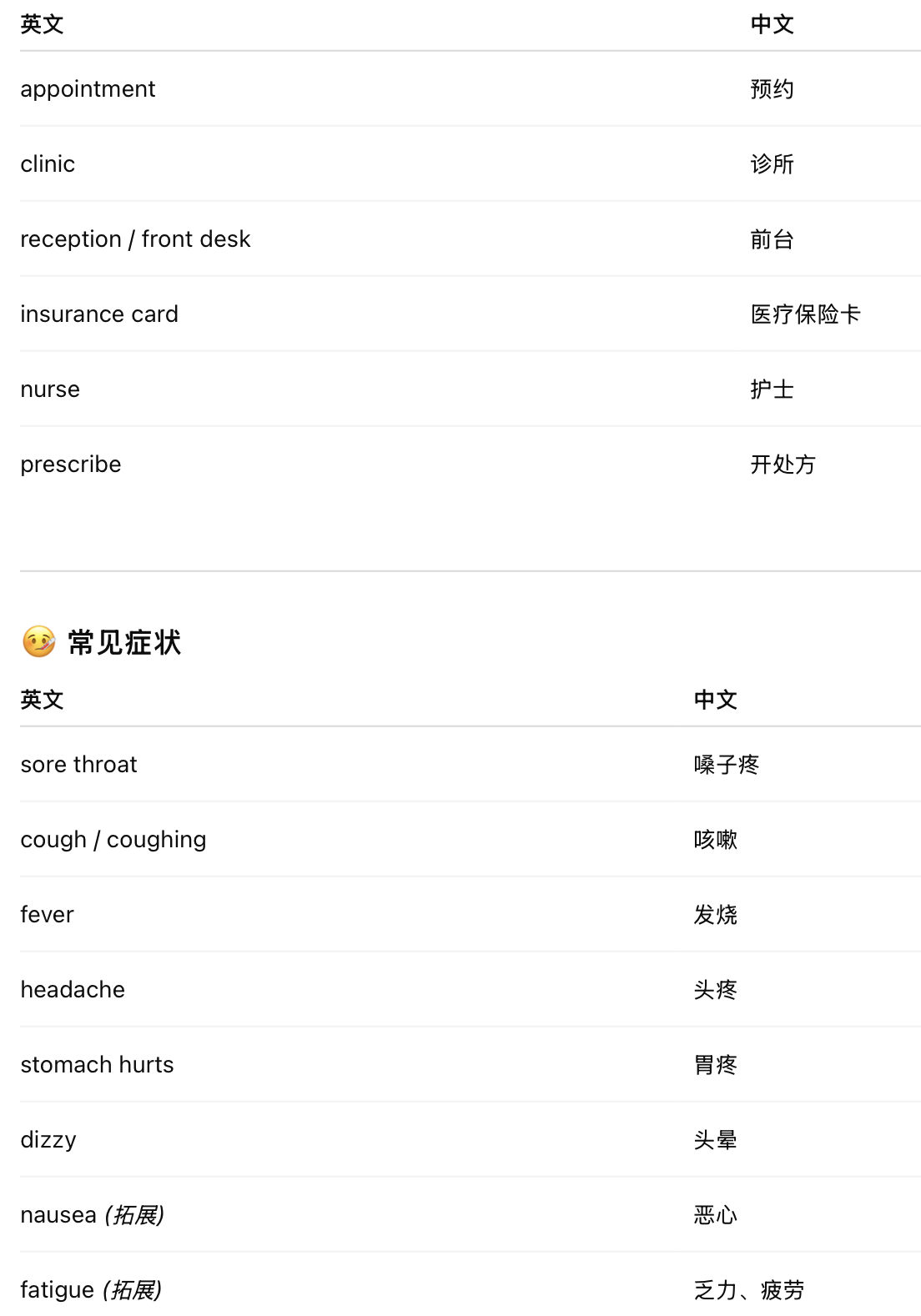Click the 发烧 translation cell

click(x=715, y=915)
